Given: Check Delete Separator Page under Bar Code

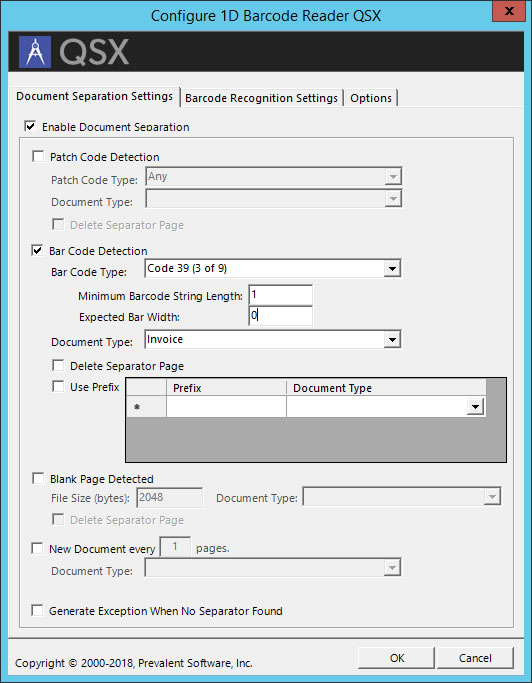Looking at the screenshot, I should (58, 365).
